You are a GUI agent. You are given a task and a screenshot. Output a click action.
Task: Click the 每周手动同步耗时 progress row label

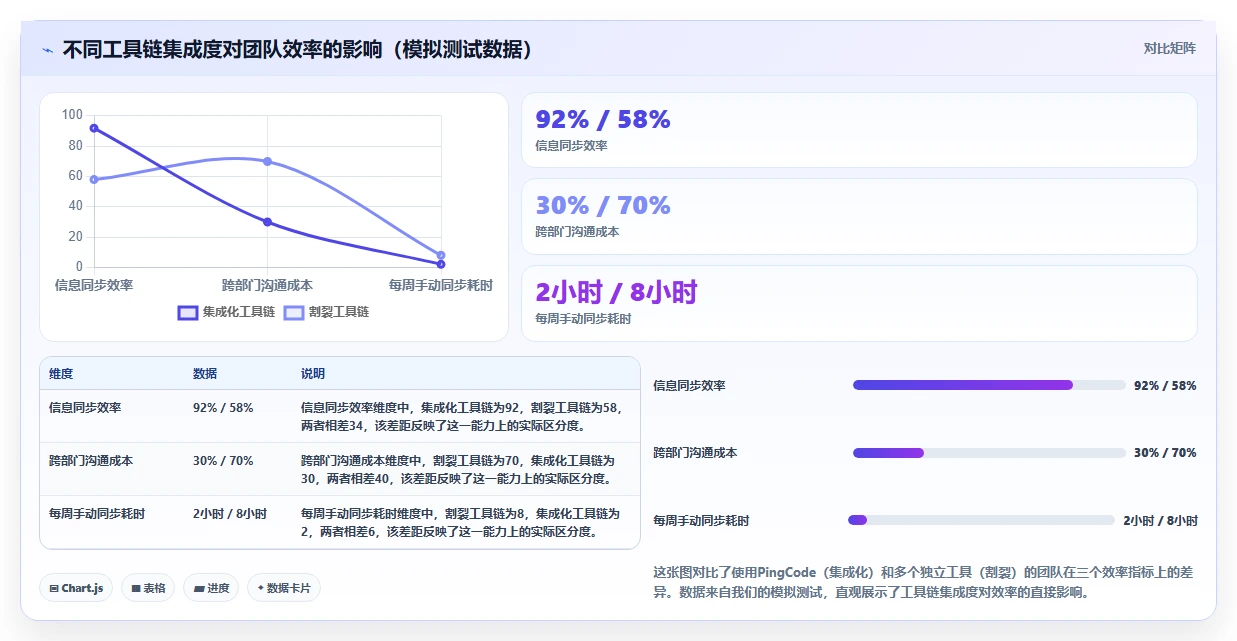[x=701, y=521]
